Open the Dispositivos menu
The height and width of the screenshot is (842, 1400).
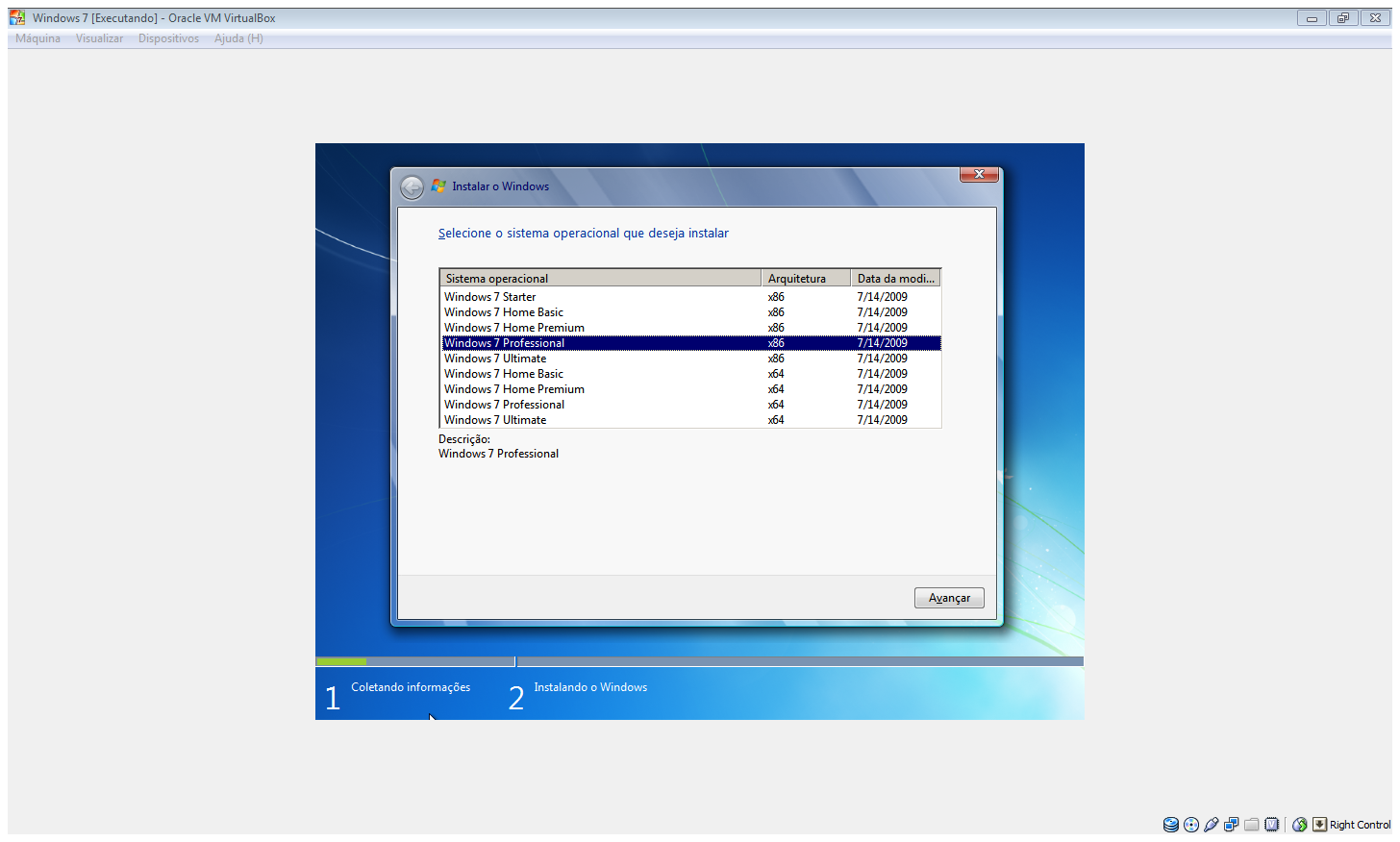[168, 38]
